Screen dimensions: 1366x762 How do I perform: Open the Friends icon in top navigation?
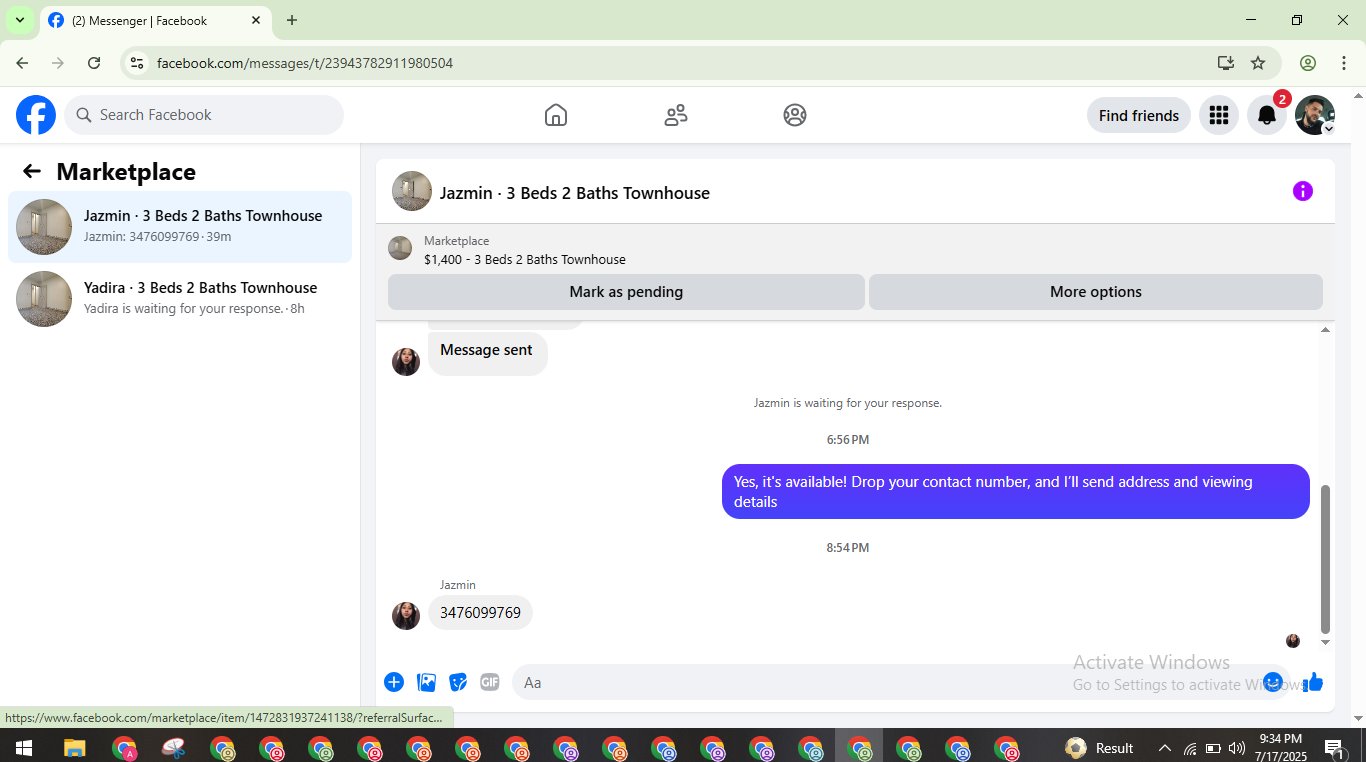[676, 115]
